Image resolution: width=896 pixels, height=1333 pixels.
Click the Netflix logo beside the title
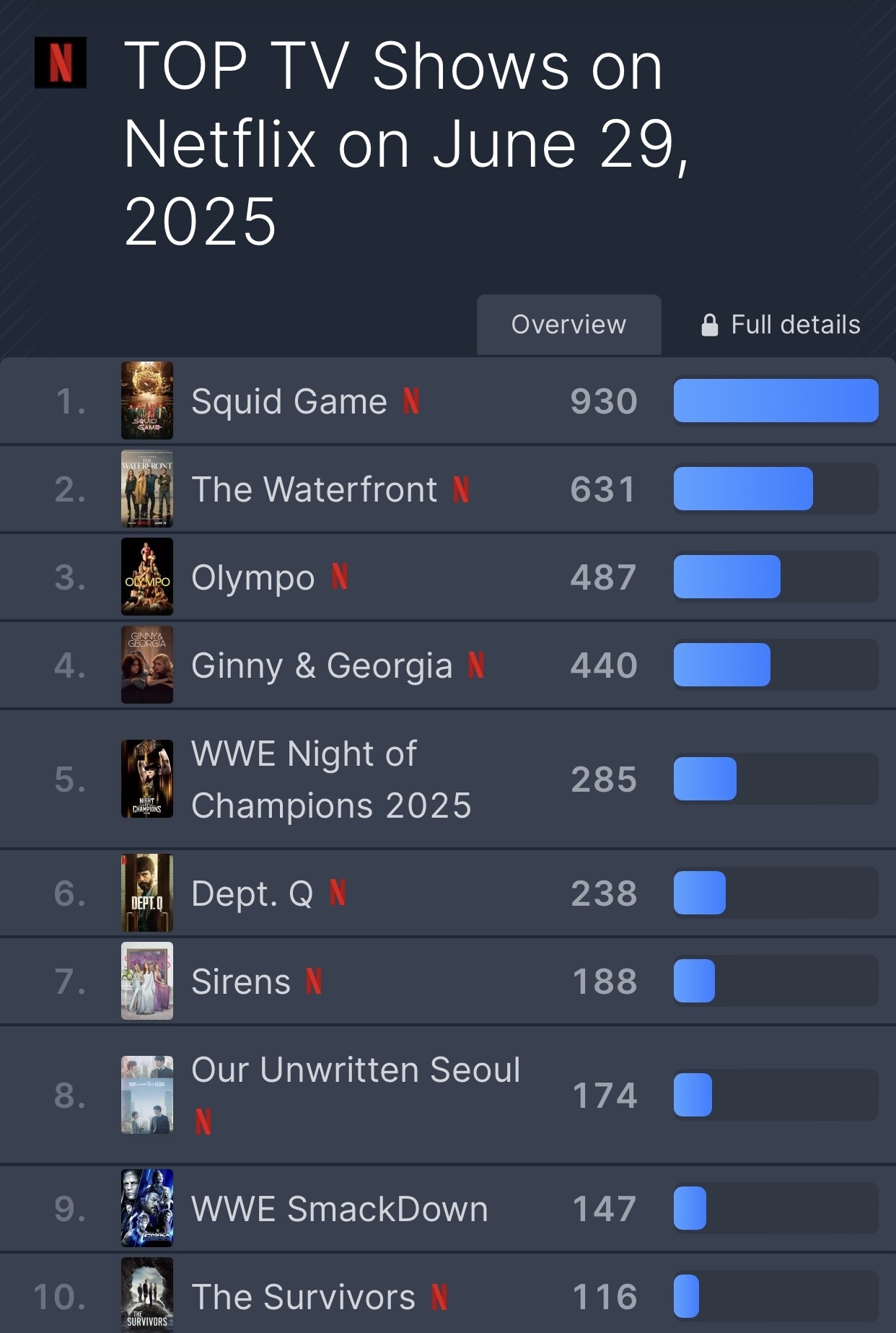tap(61, 63)
